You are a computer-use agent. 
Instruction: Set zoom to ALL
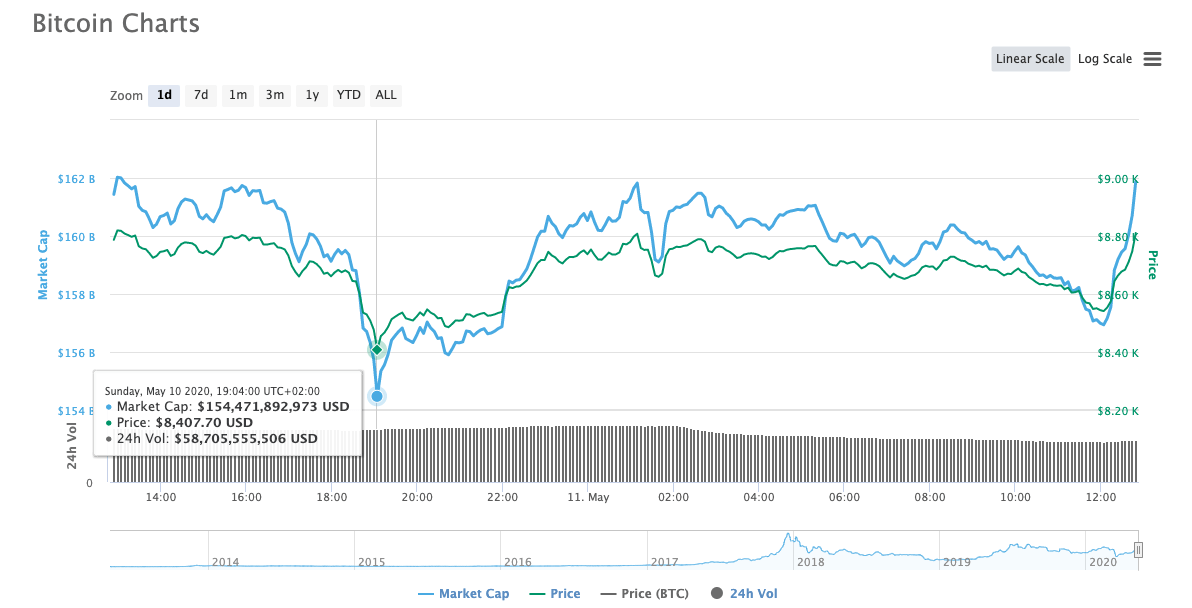click(386, 95)
